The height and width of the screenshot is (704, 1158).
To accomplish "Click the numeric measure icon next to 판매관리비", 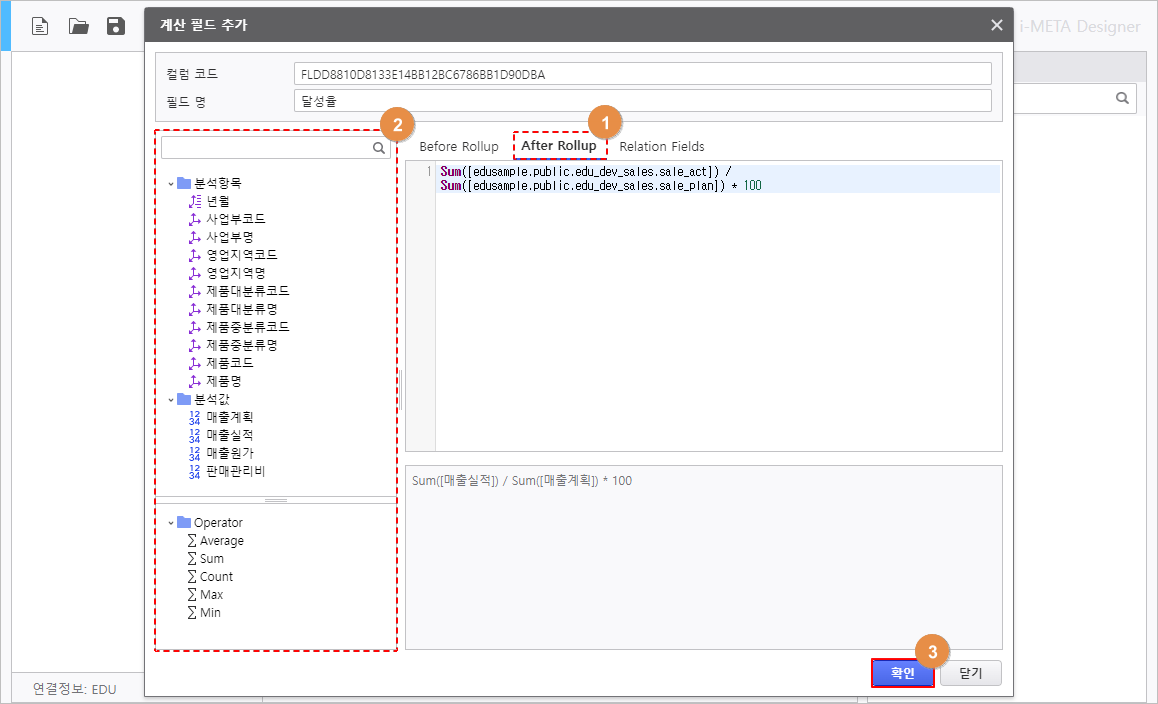I will [x=194, y=471].
